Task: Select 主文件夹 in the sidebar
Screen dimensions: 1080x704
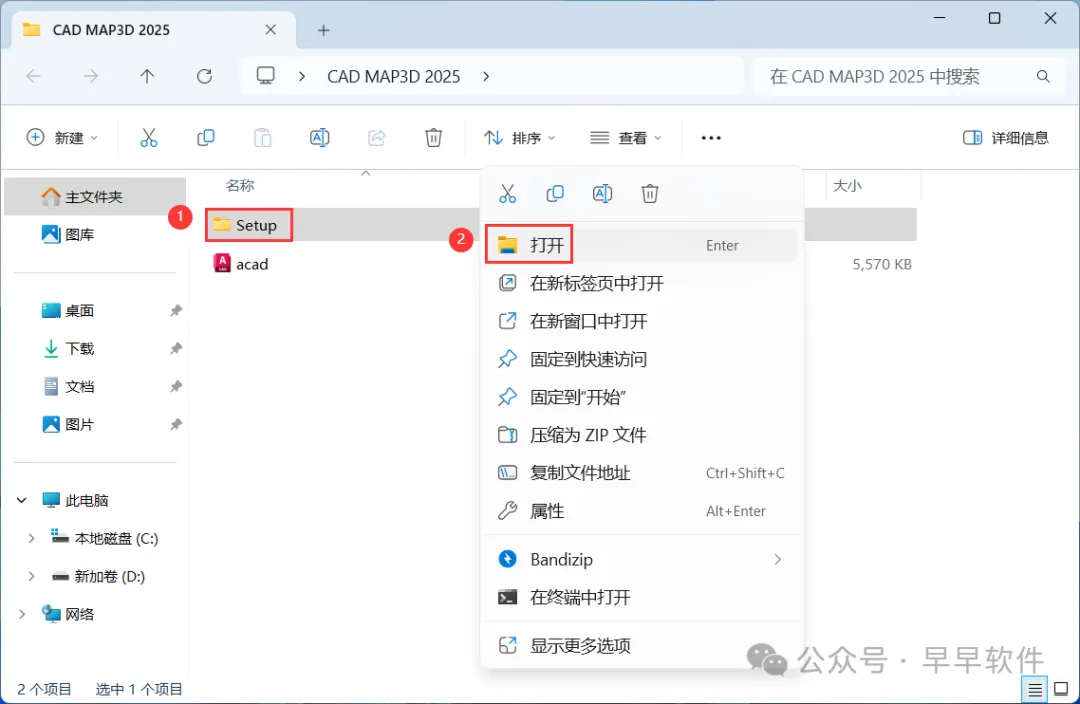Action: (95, 196)
